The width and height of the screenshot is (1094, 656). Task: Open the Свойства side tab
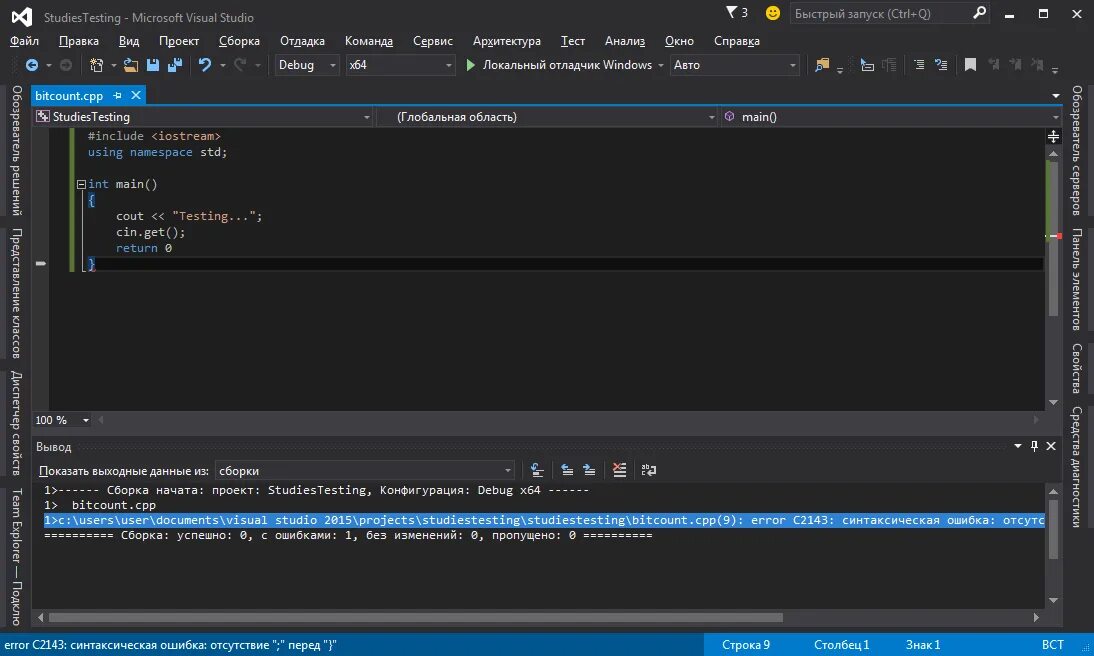pos(1077,368)
